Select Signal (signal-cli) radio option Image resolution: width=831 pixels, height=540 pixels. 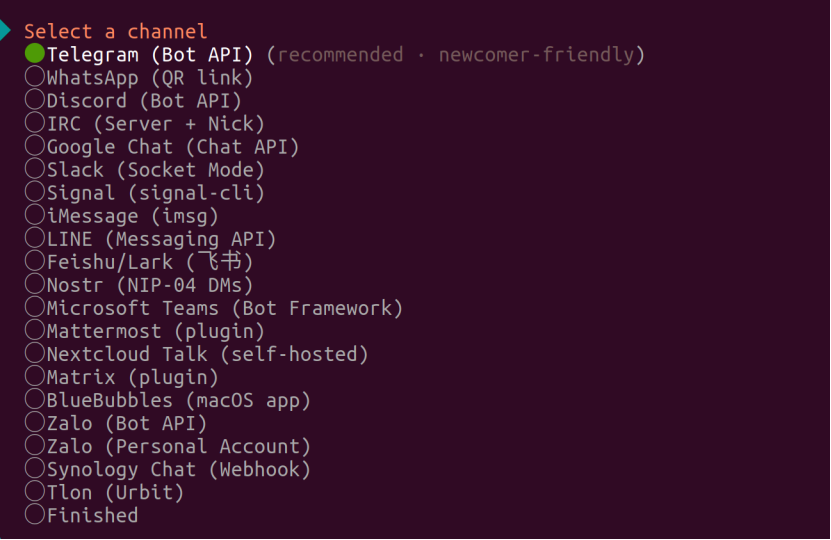click(x=35, y=192)
